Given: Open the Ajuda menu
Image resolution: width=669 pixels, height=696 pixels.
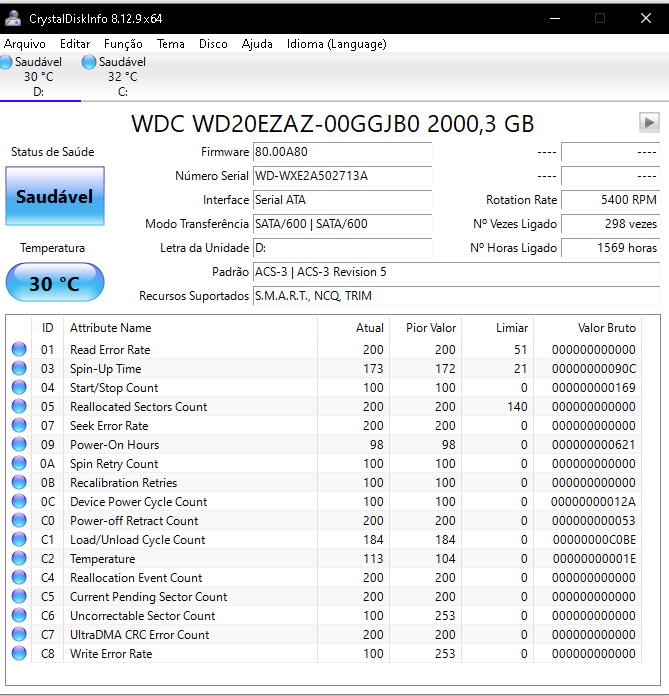Looking at the screenshot, I should 257,44.
